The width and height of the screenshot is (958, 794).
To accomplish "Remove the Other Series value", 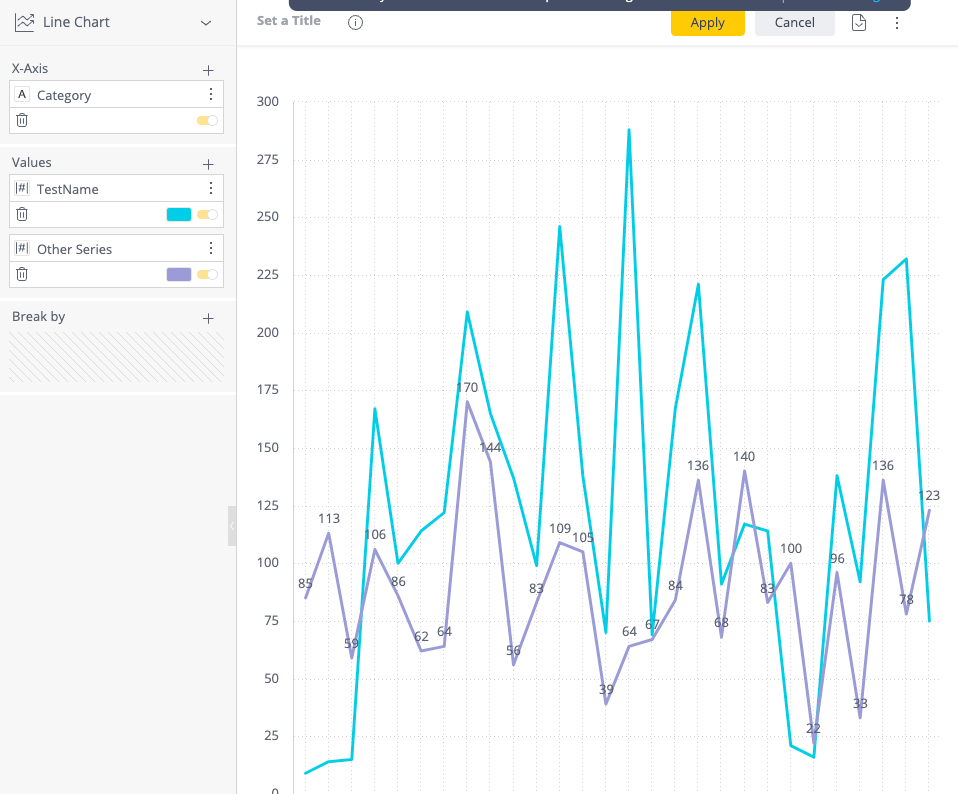I will pyautogui.click(x=22, y=274).
